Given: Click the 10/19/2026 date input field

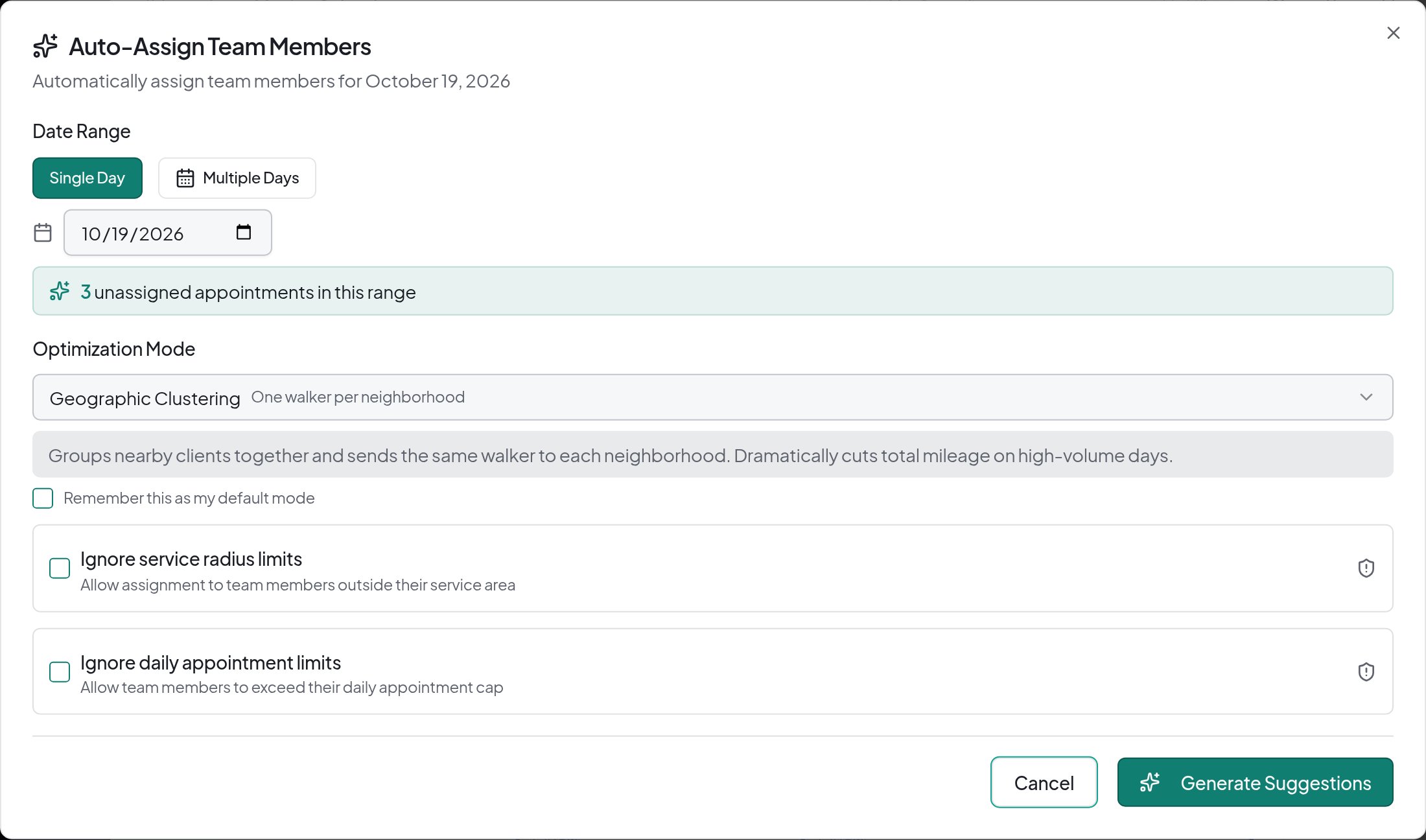Looking at the screenshot, I should (168, 233).
